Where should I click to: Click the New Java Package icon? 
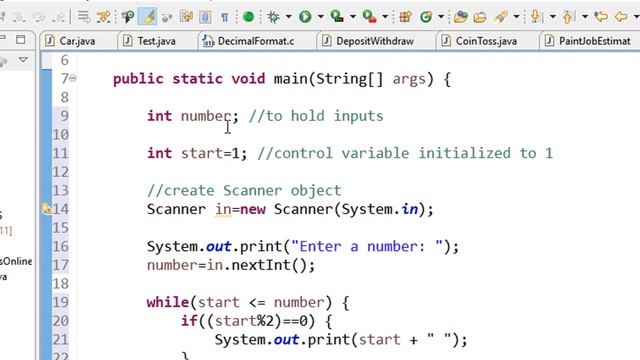(405, 17)
